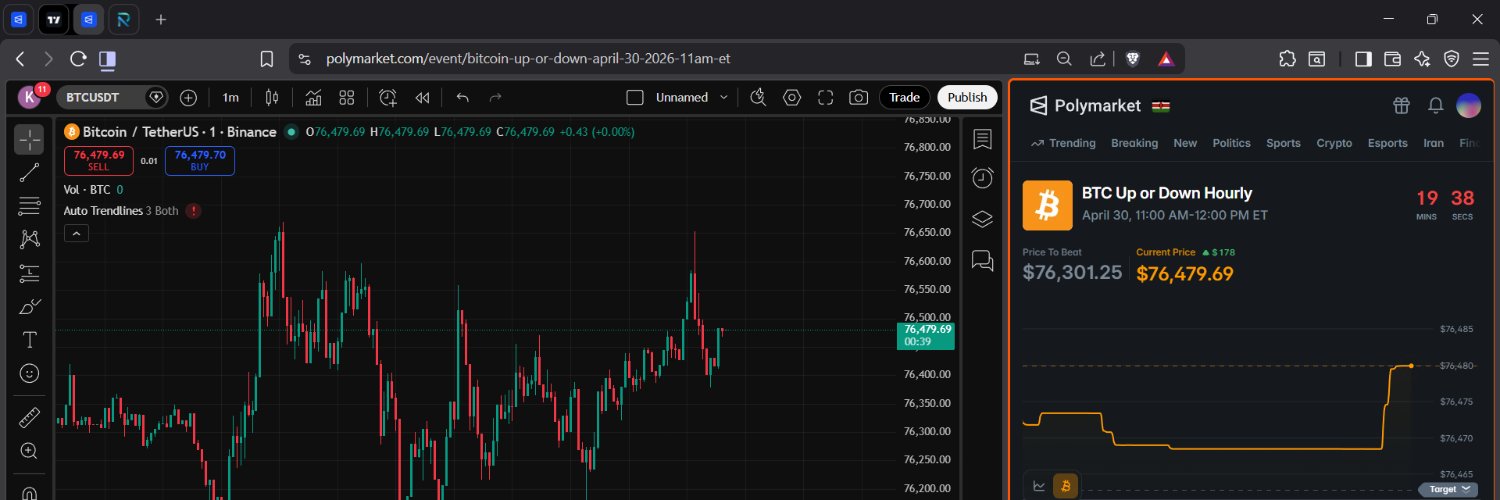Open quick search with the lightning magnifier

pos(758,97)
